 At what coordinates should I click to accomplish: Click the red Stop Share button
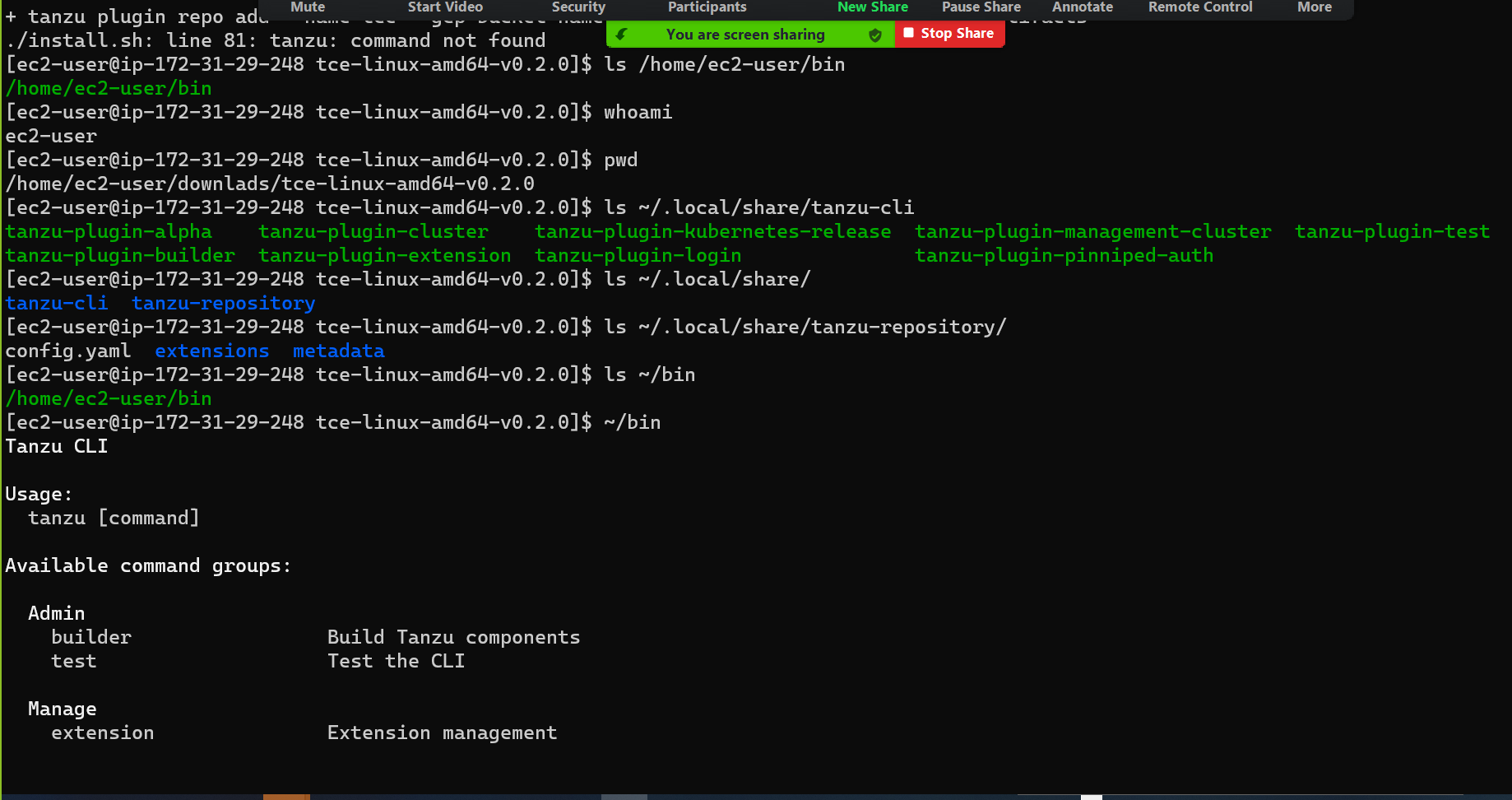[x=949, y=34]
